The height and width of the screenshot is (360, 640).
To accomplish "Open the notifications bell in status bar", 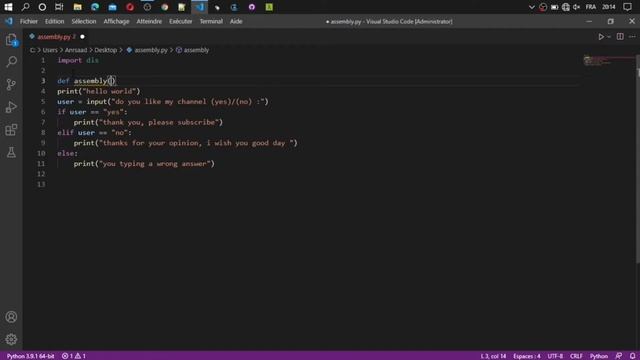I will click(x=632, y=356).
